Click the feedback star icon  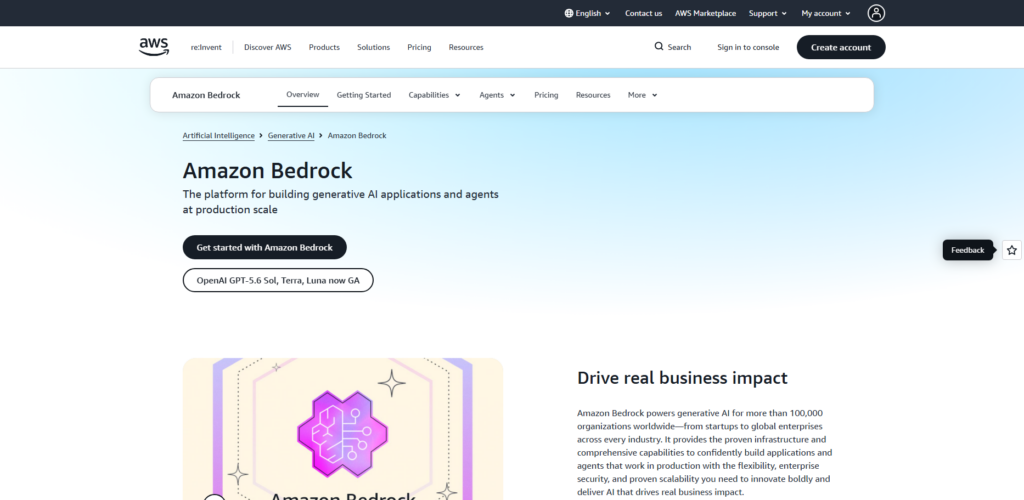coord(1012,250)
